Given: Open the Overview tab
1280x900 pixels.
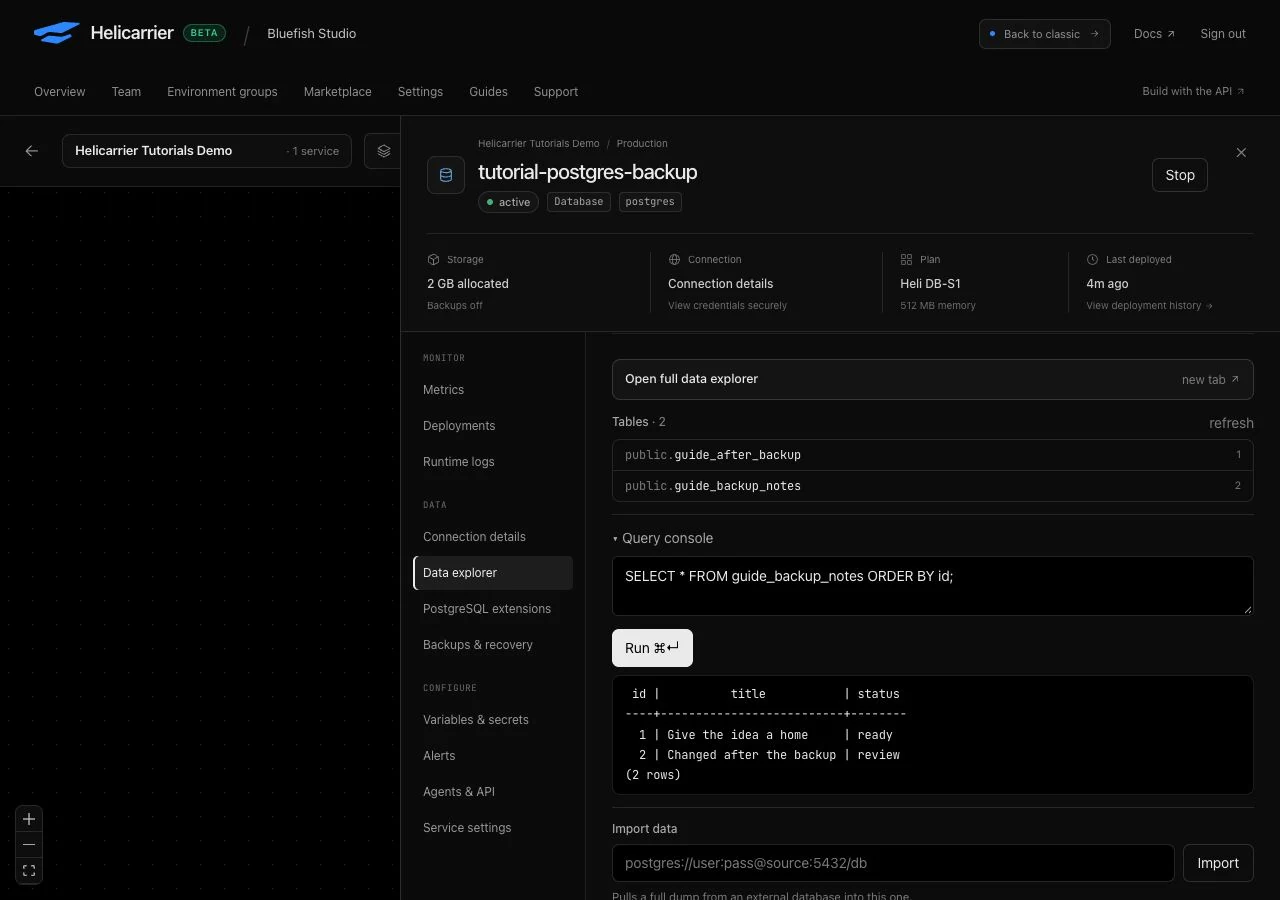Looking at the screenshot, I should coord(60,92).
